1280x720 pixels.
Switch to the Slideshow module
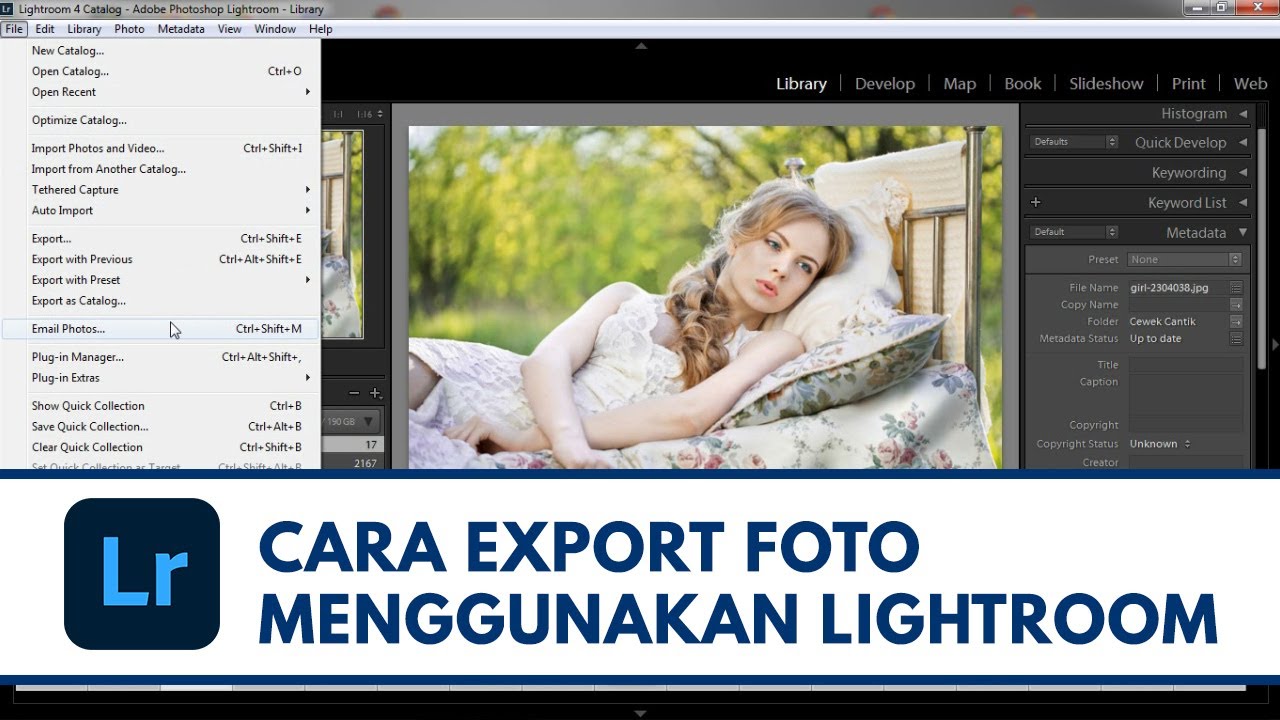[1106, 84]
